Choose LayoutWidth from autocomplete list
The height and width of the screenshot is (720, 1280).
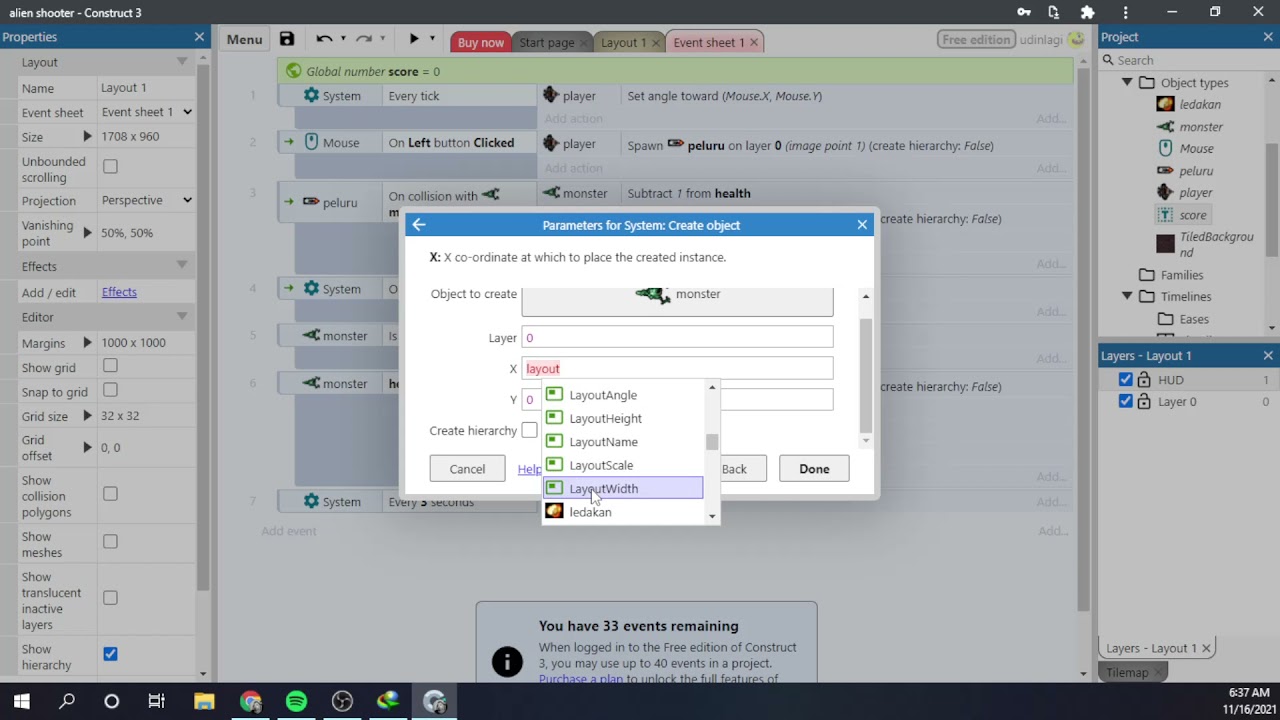[623, 488]
